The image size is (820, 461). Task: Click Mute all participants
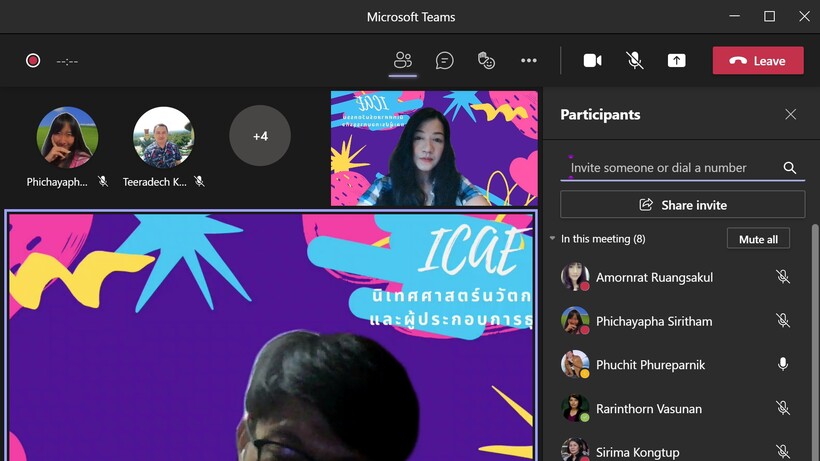click(x=758, y=239)
